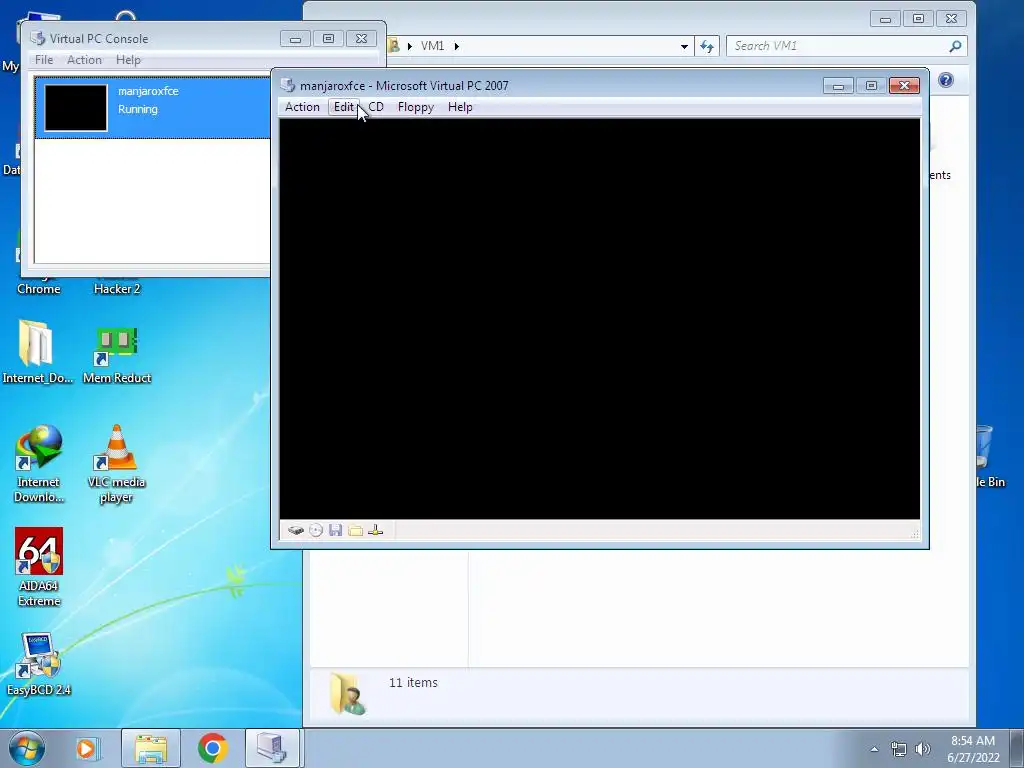Open the Floppy menu in Virtual PC 2007
The image size is (1024, 768).
(415, 107)
